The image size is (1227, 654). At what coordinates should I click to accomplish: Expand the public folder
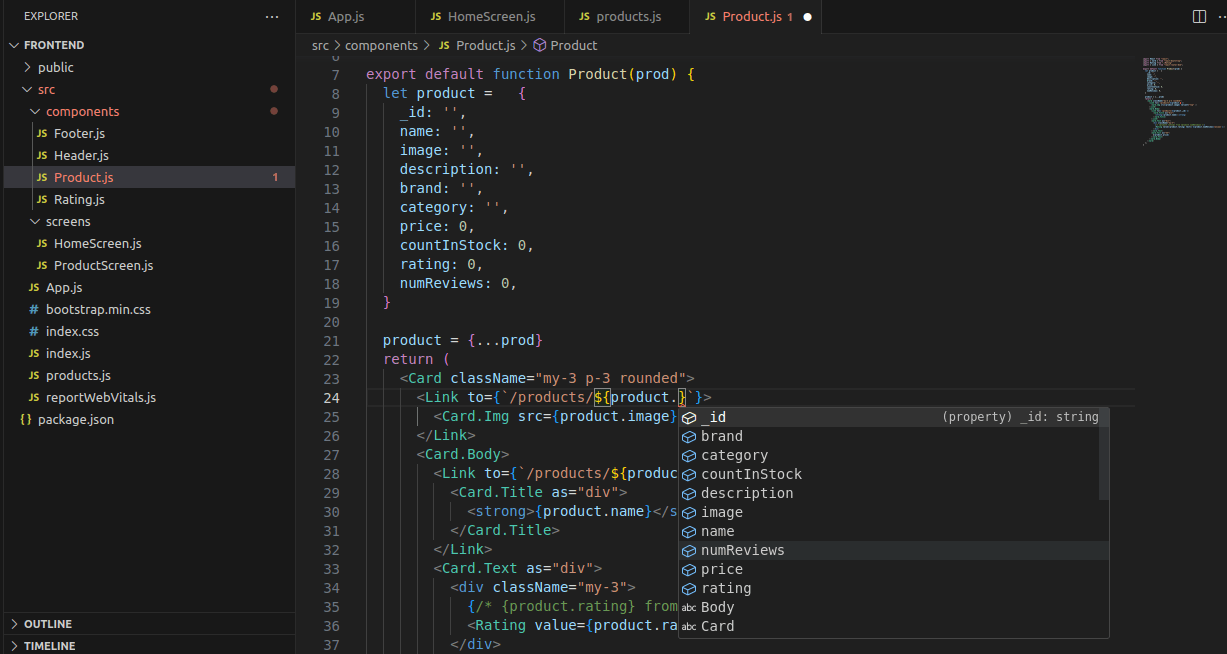coord(56,67)
